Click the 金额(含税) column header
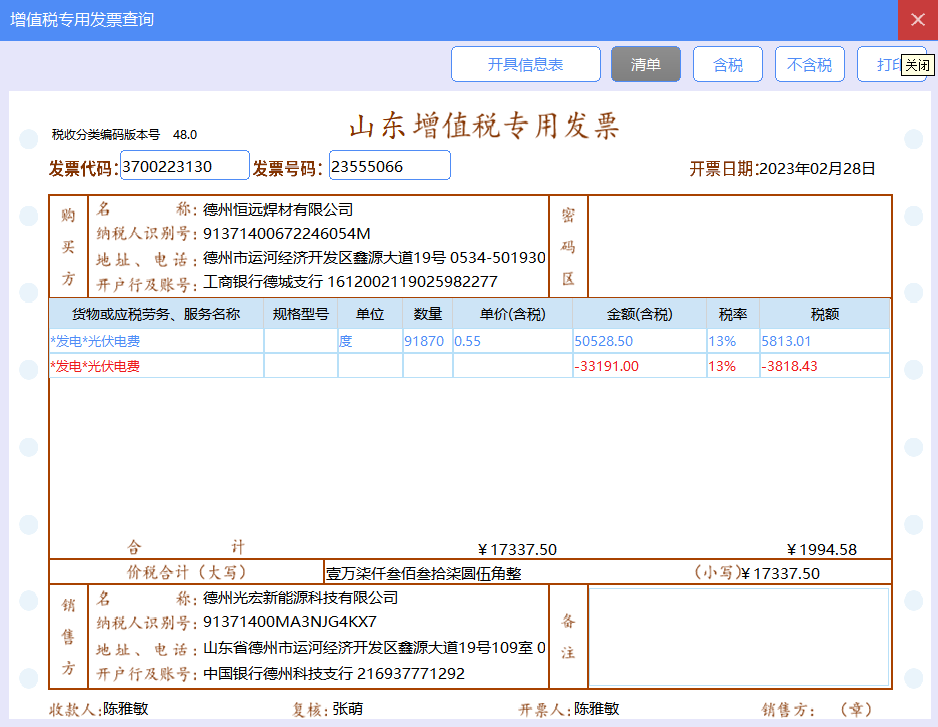Image resolution: width=938 pixels, height=727 pixels. click(639, 314)
